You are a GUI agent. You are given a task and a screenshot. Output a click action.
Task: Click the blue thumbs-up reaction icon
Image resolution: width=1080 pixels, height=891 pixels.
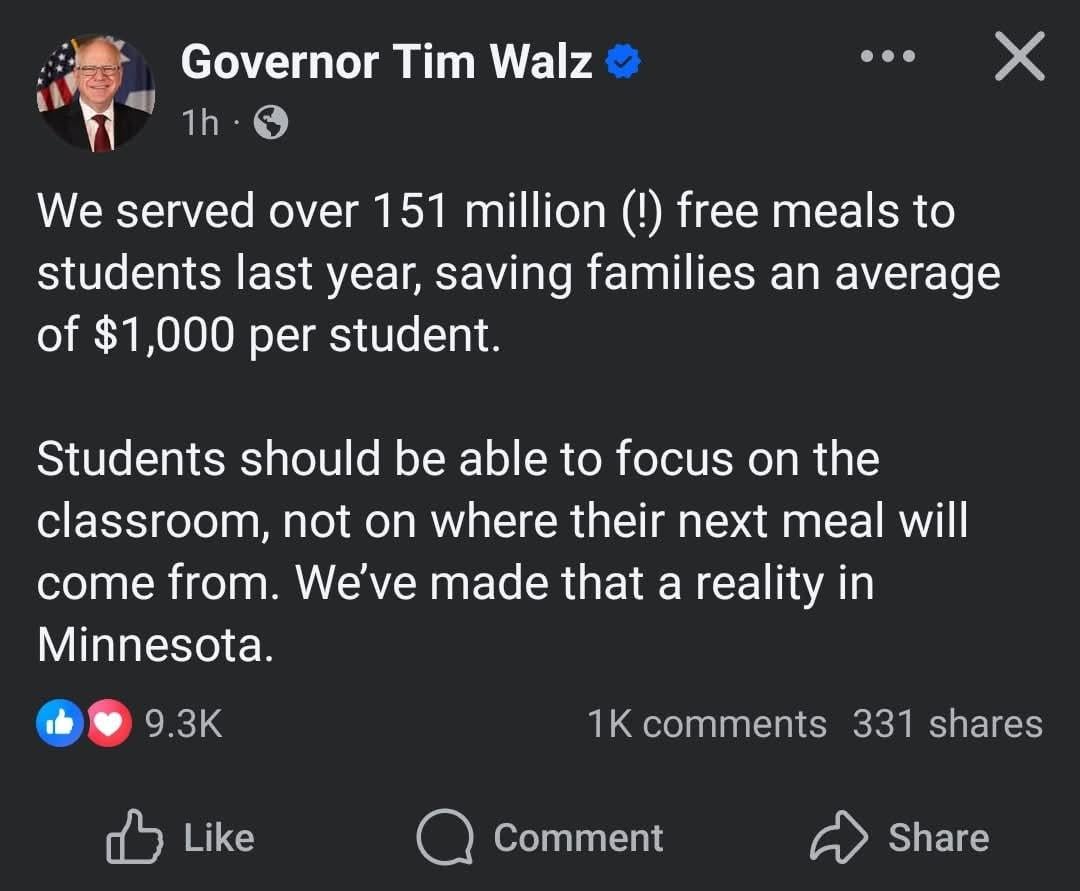[61, 723]
